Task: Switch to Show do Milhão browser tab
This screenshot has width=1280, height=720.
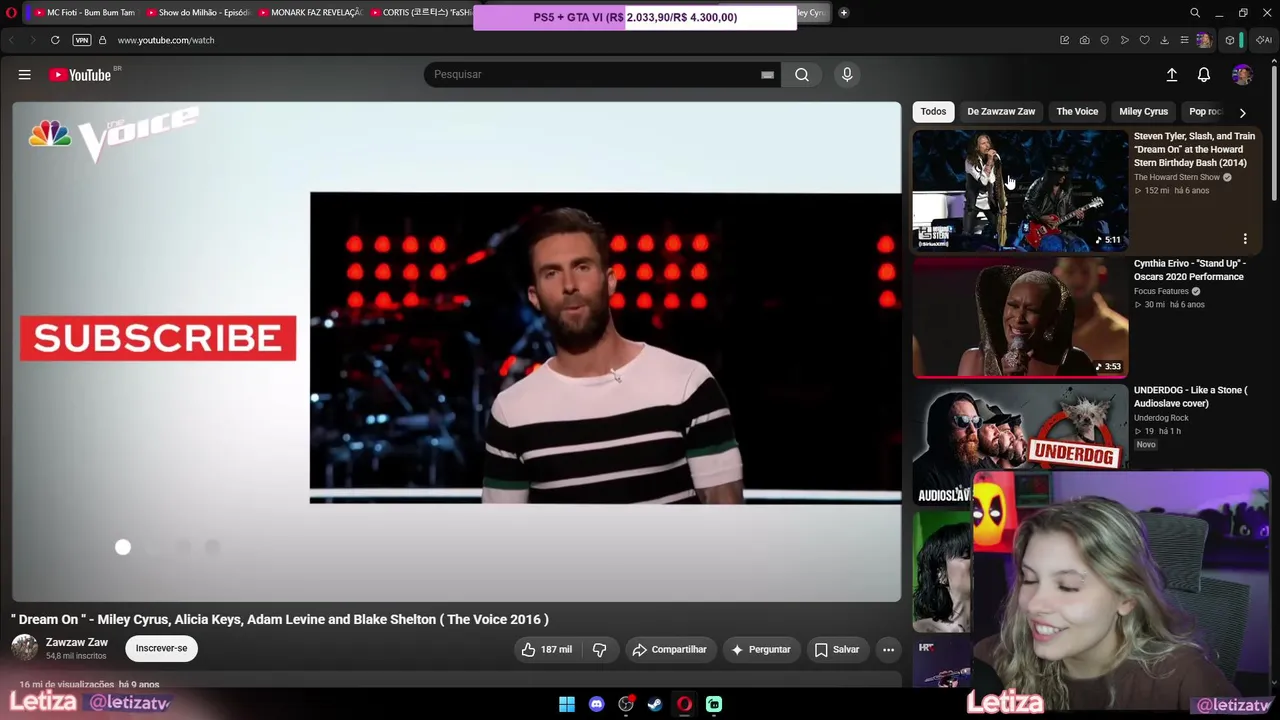Action: [x=198, y=13]
